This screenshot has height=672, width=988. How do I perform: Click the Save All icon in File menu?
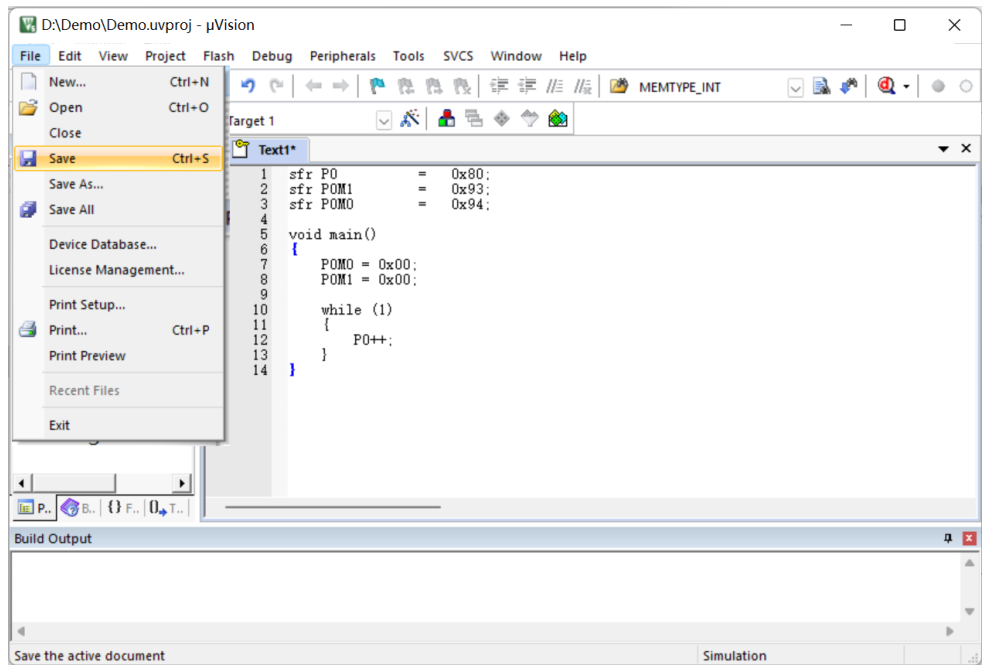pyautogui.click(x=29, y=210)
